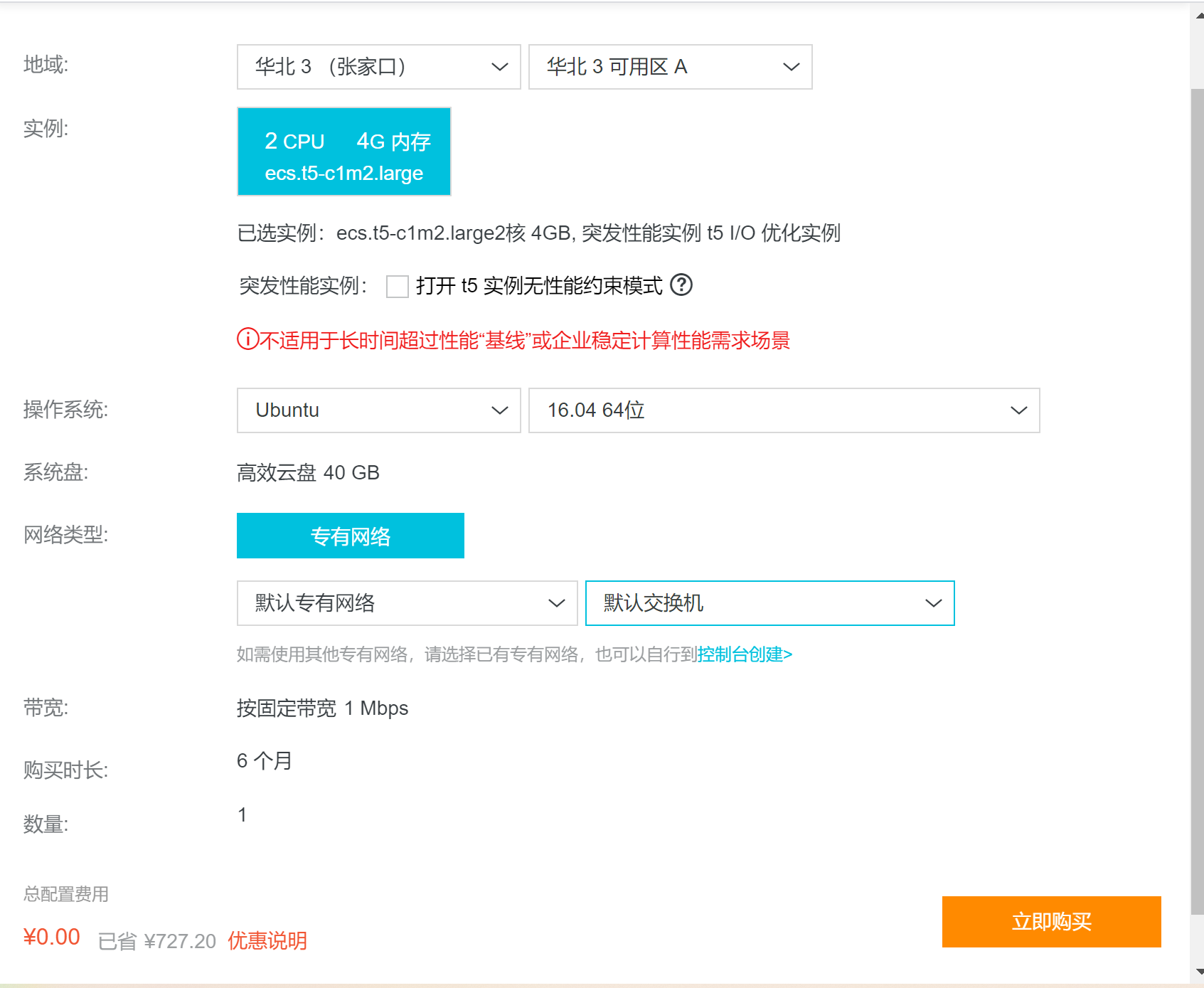Image resolution: width=1204 pixels, height=988 pixels.
Task: Click the 立即购买 buy now button
Action: point(1051,922)
